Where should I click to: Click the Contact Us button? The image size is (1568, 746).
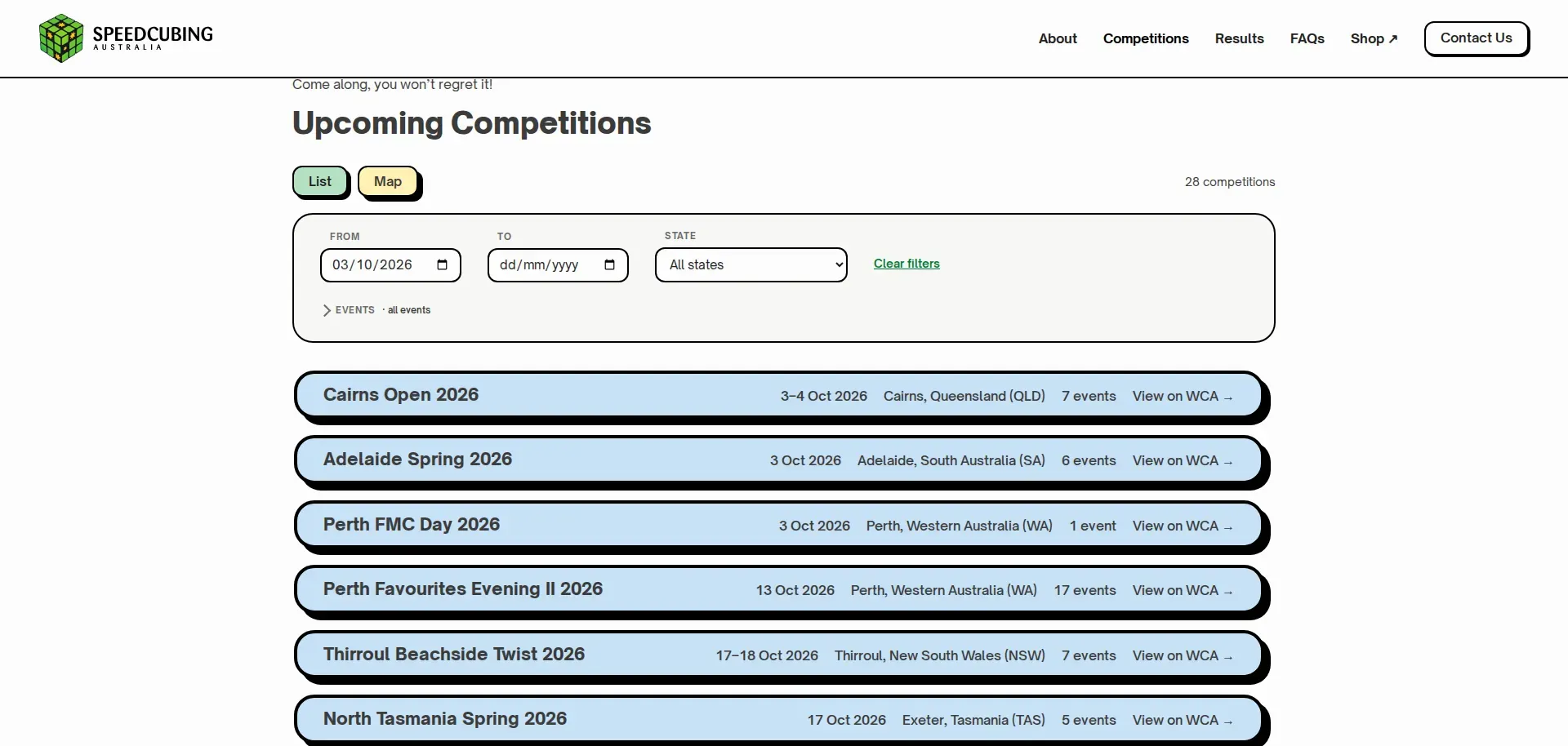click(x=1476, y=38)
